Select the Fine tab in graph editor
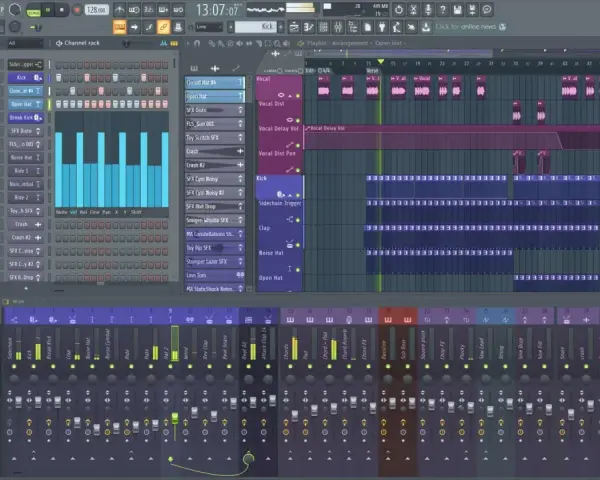Screen dimensions: 600x480 [94, 212]
